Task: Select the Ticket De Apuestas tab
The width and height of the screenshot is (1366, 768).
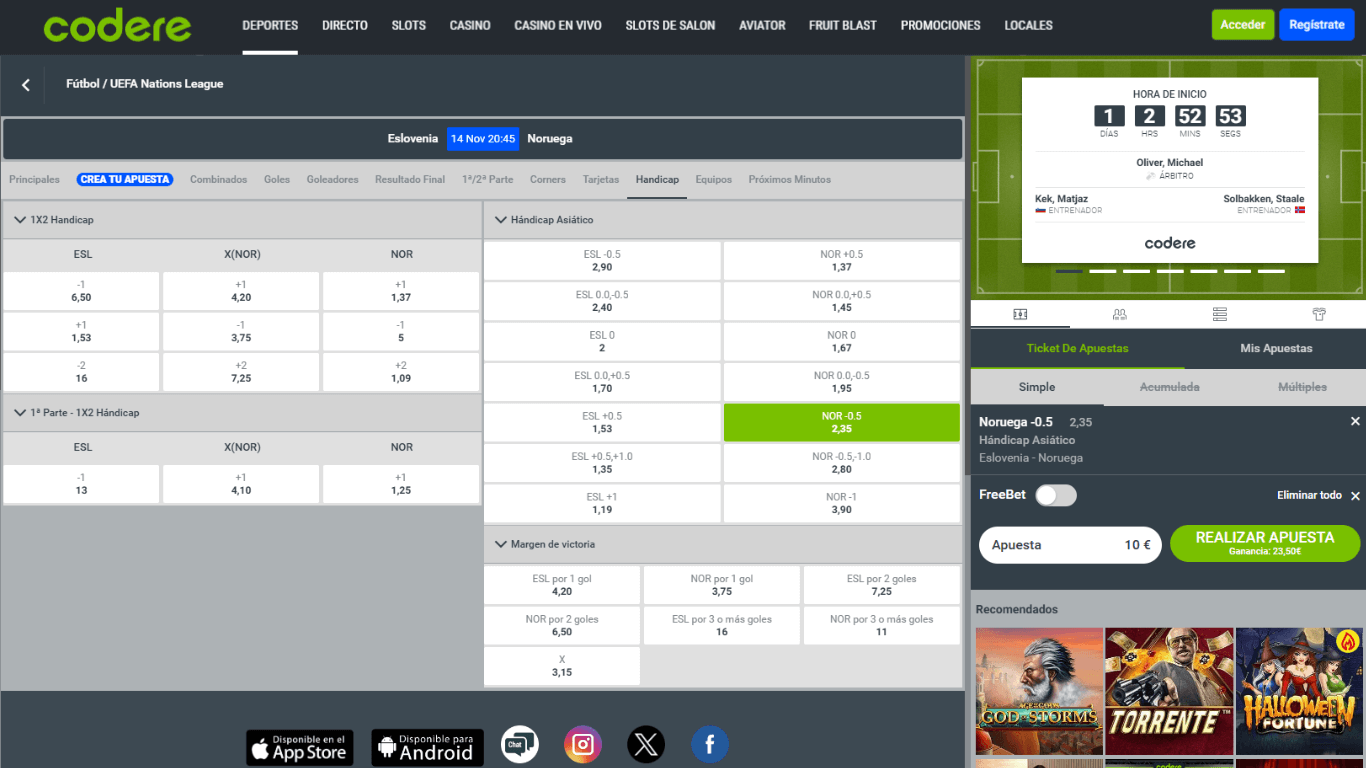Action: [1077, 349]
